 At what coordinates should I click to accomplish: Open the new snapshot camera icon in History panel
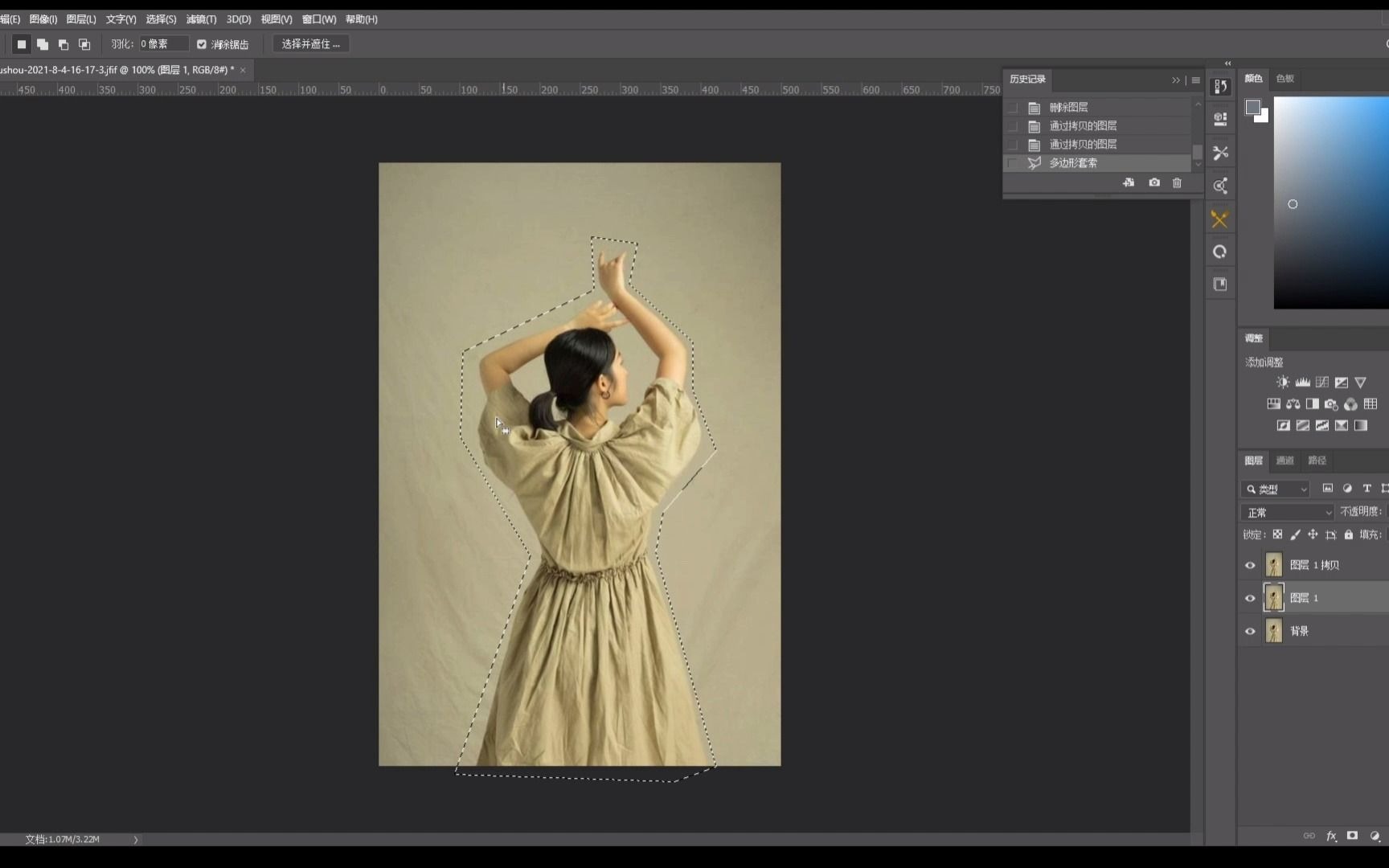[1153, 182]
